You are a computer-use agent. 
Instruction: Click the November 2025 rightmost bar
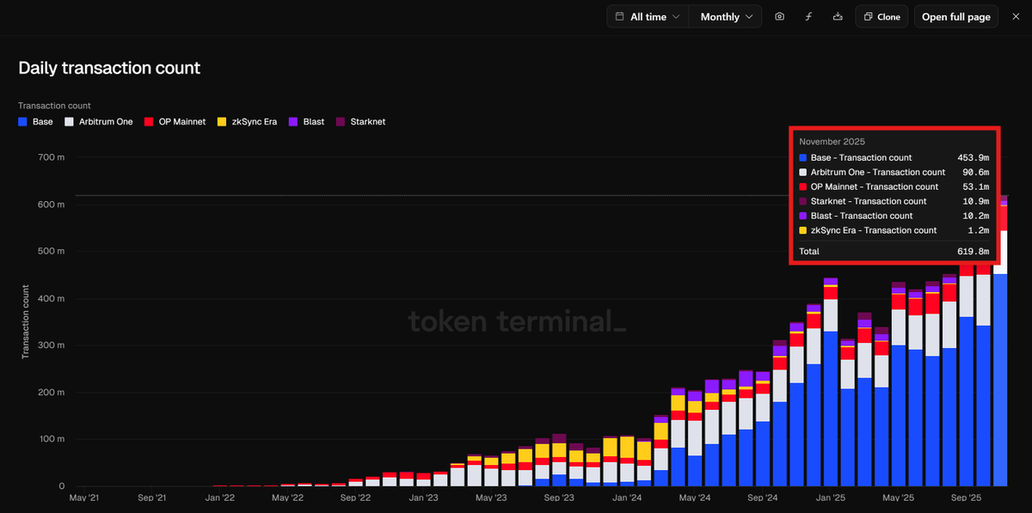pos(1000,380)
